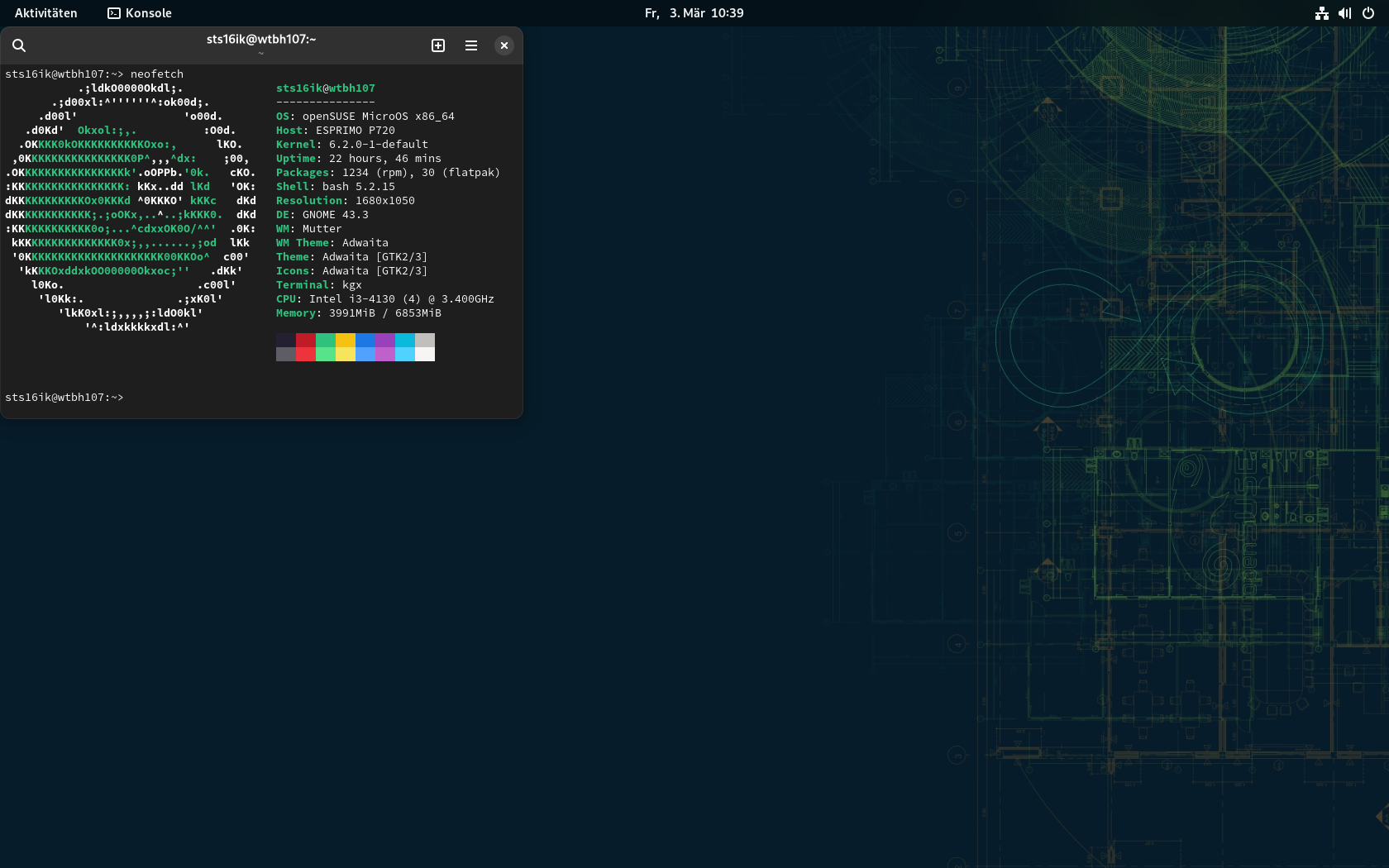Click the yellow-orange block in the top palette row
1389x868 pixels.
tap(346, 341)
